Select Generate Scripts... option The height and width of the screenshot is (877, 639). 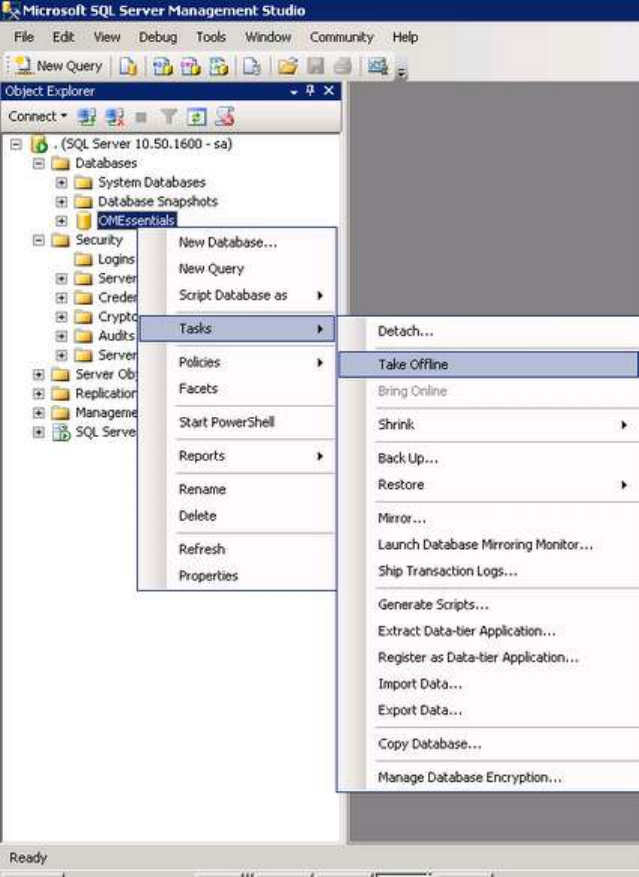coord(488,605)
